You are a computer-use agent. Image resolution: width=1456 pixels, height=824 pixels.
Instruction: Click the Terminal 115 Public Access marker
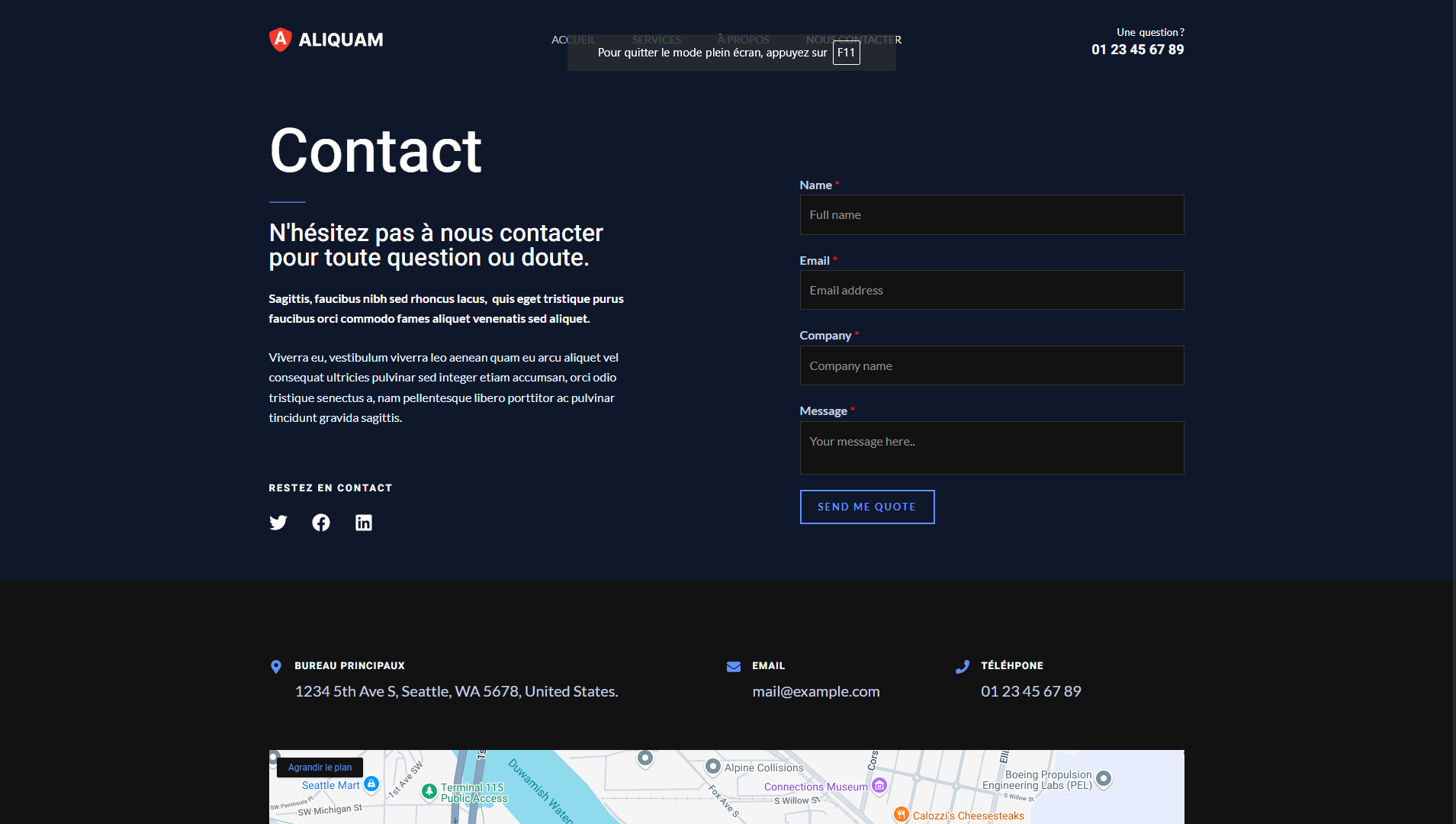tap(429, 791)
